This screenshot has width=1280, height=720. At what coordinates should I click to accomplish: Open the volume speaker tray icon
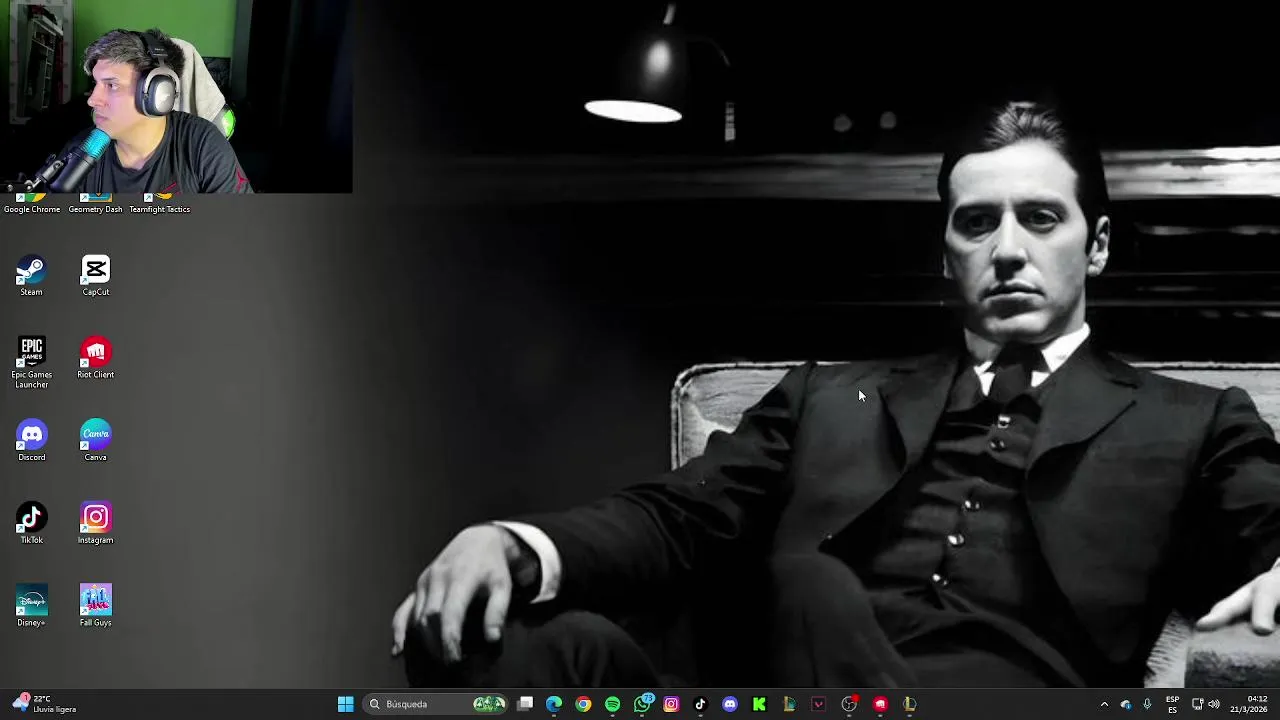click(1214, 704)
